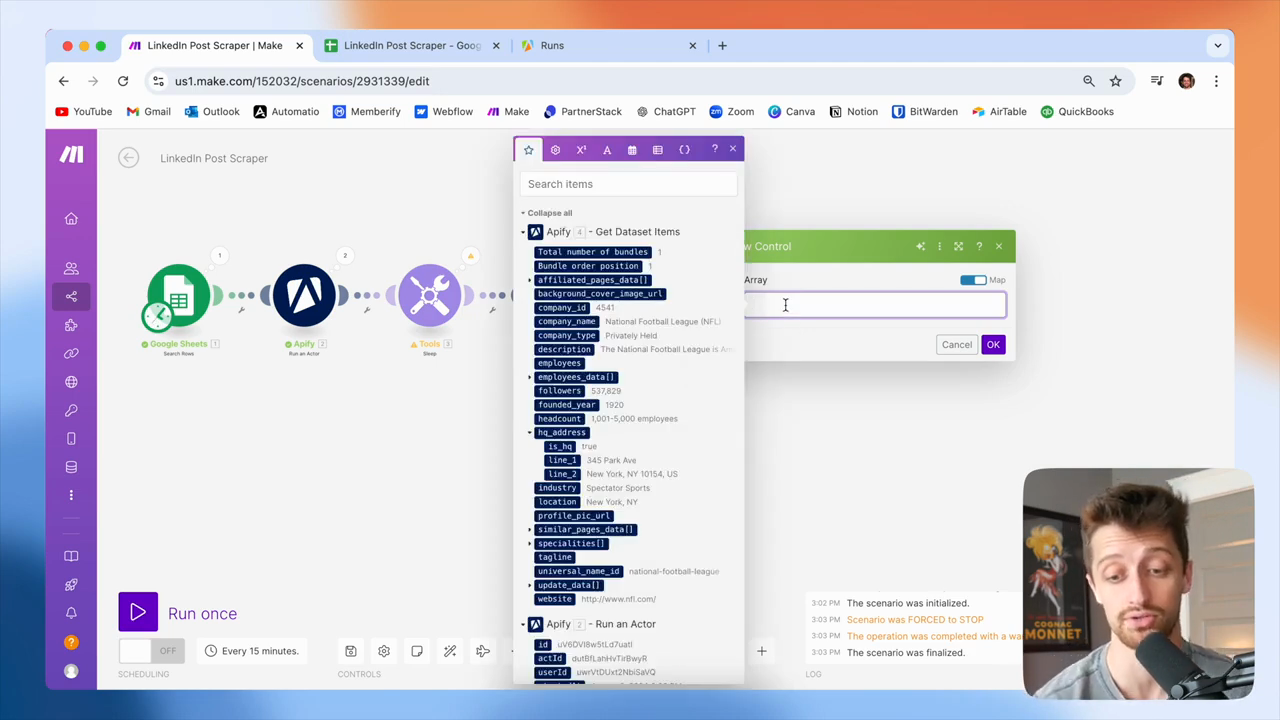This screenshot has width=1280, height=720.
Task: Select the star favorites tab in mapping panel
Action: 529,150
